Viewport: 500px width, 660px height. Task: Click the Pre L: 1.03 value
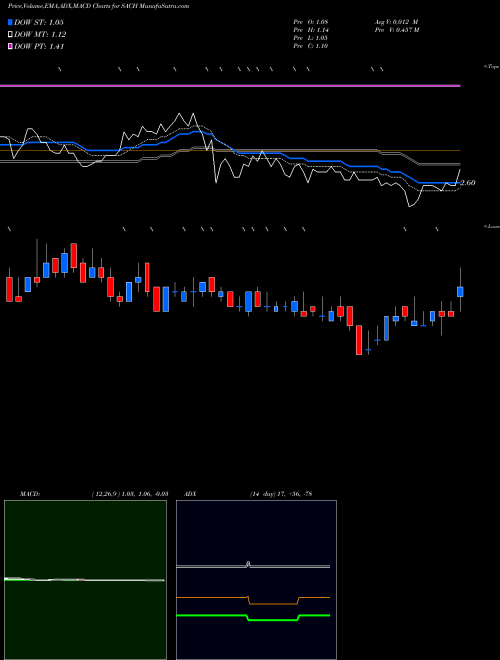[311, 38]
